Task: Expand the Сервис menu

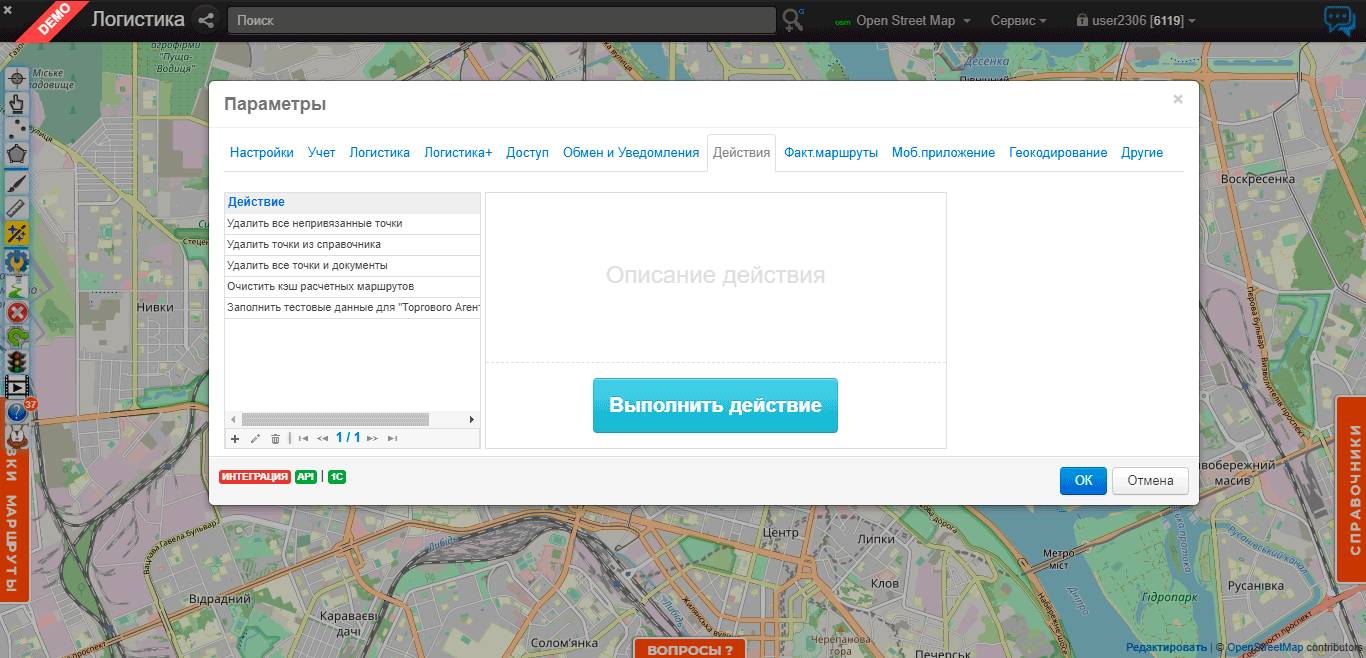Action: coord(1018,21)
